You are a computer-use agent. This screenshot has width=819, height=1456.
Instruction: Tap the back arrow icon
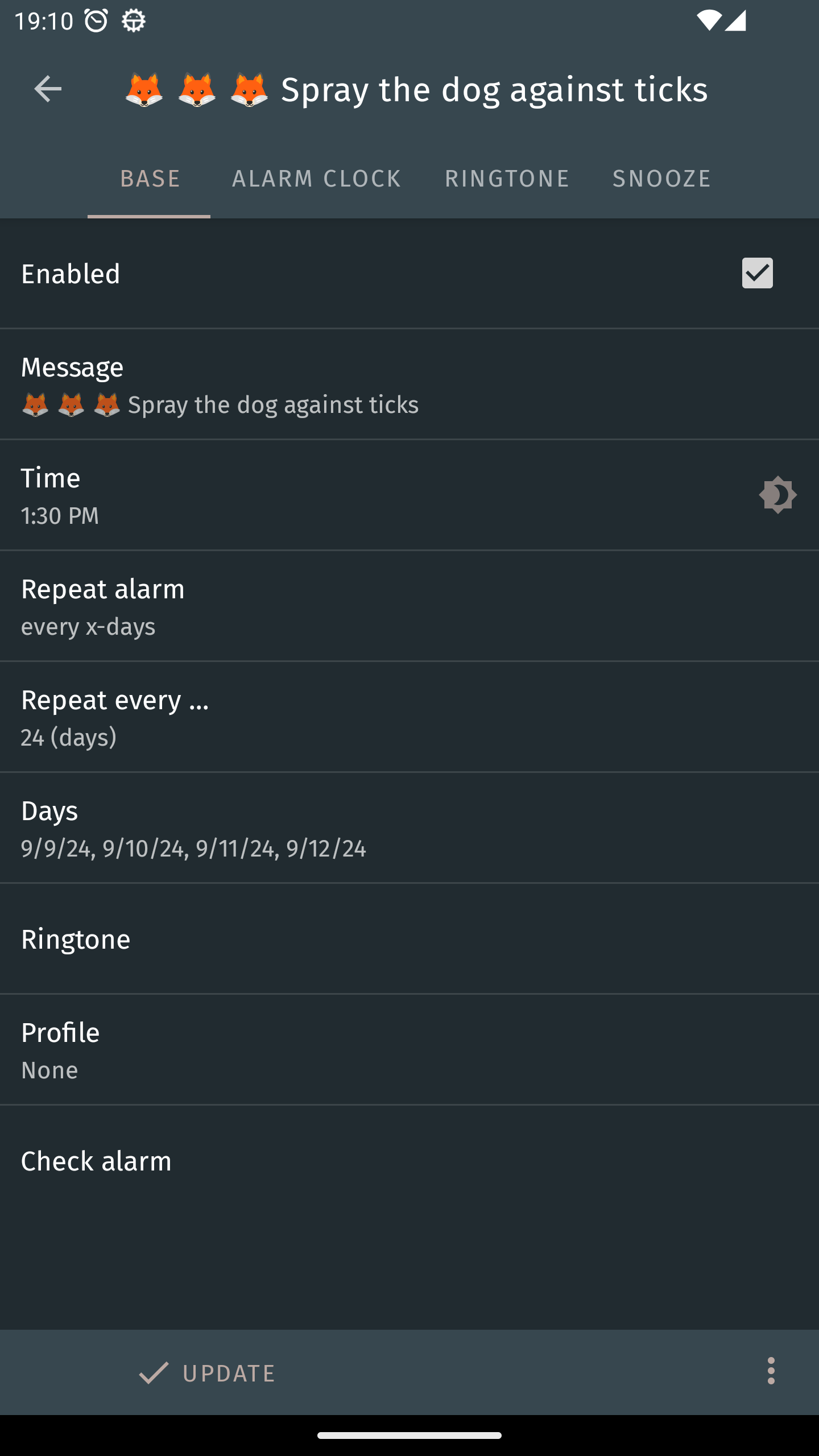[x=48, y=89]
